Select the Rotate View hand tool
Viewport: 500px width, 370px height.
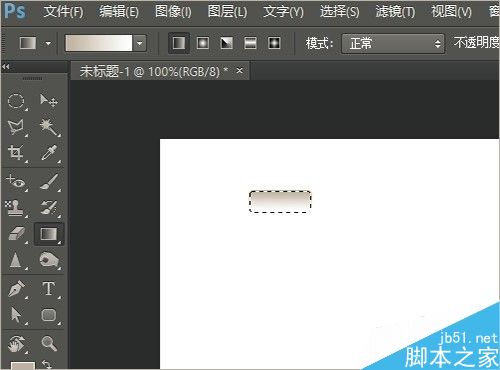click(16, 343)
